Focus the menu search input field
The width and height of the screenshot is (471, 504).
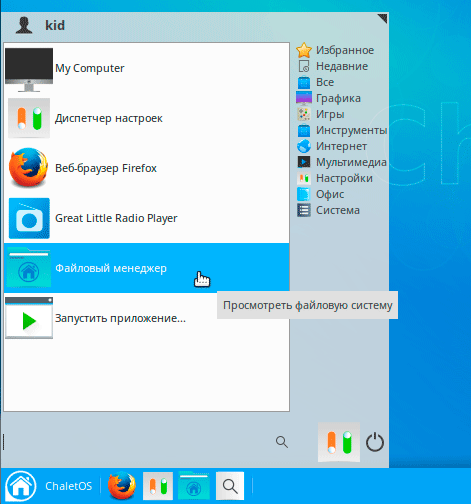pos(137,442)
